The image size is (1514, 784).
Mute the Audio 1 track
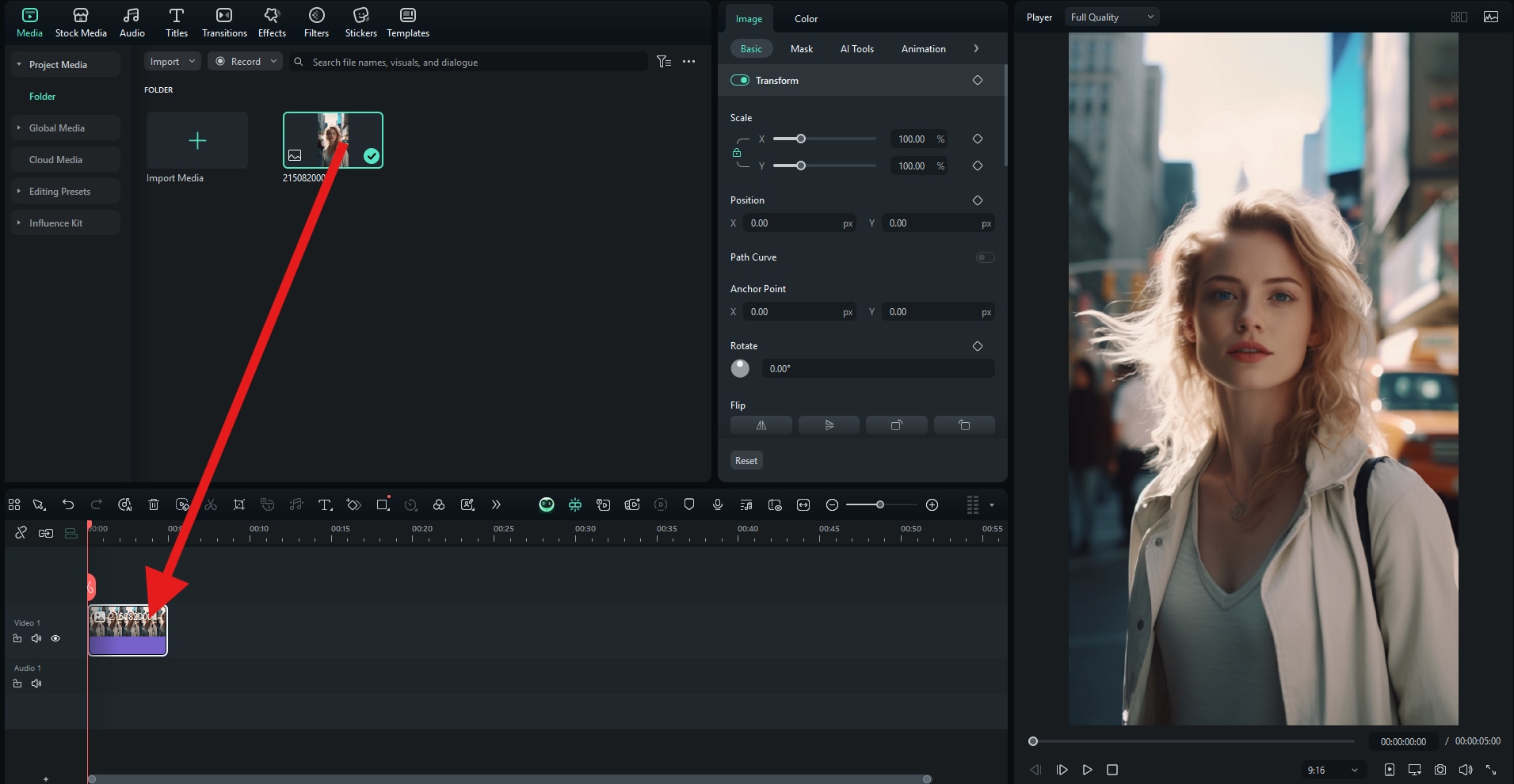click(x=36, y=683)
